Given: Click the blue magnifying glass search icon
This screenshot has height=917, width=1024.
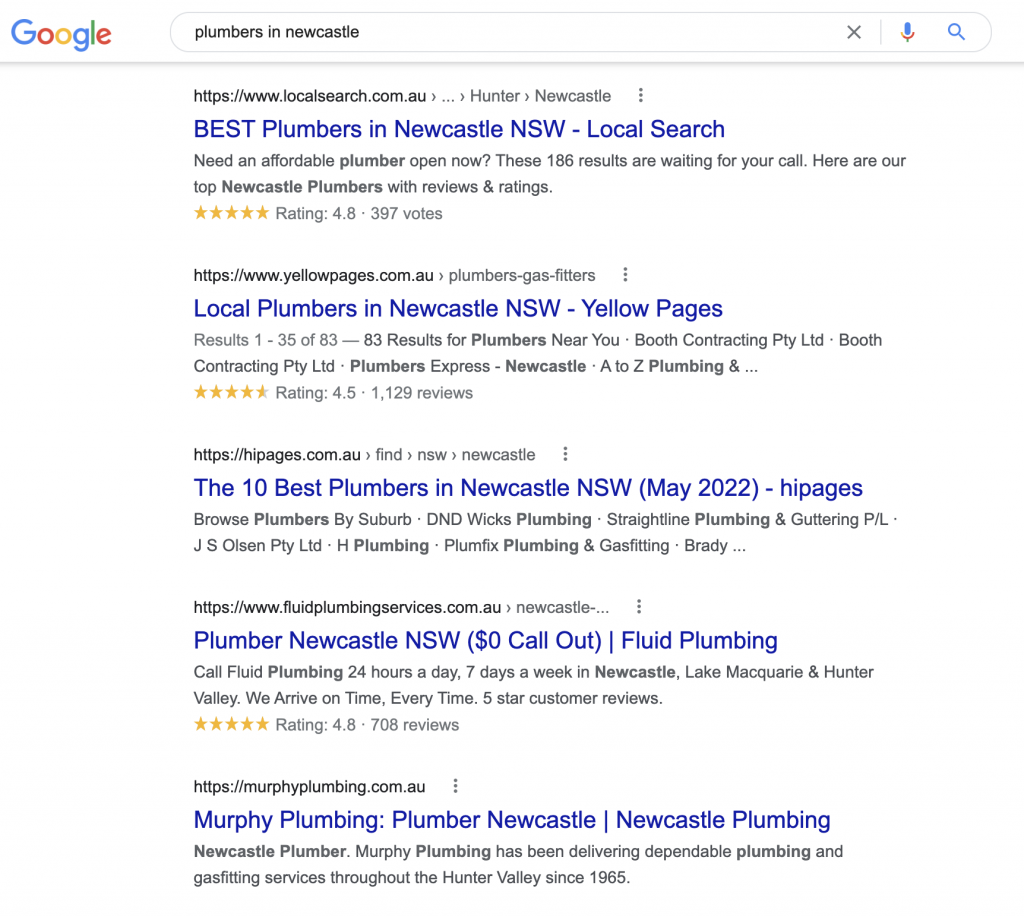Looking at the screenshot, I should pyautogui.click(x=956, y=32).
